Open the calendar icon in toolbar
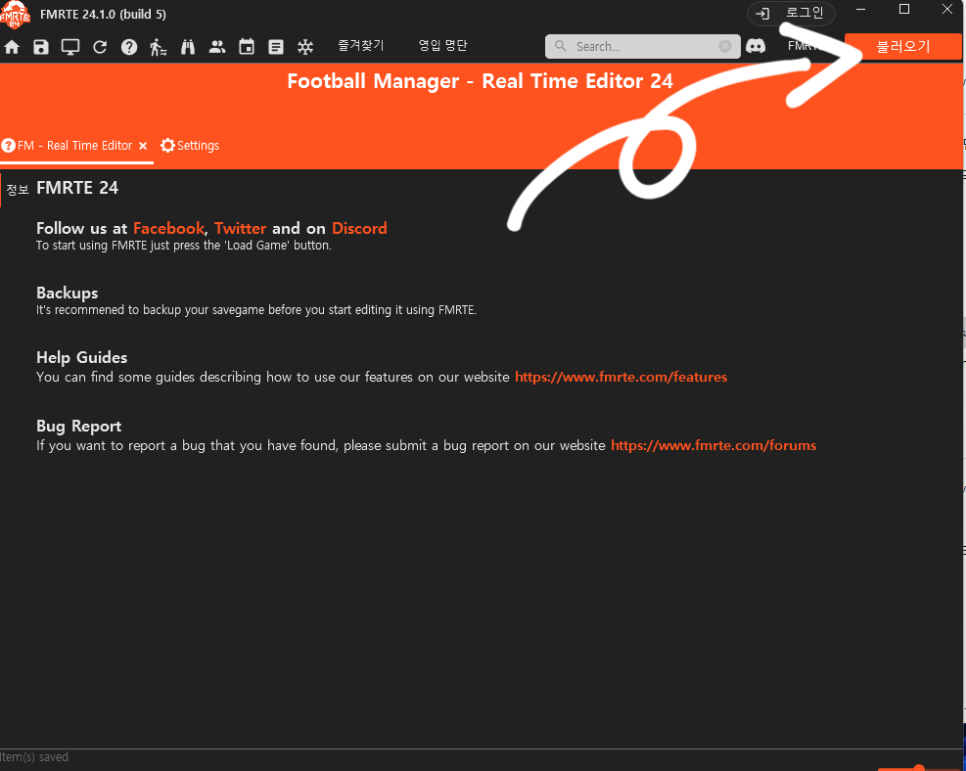966x771 pixels. point(246,47)
